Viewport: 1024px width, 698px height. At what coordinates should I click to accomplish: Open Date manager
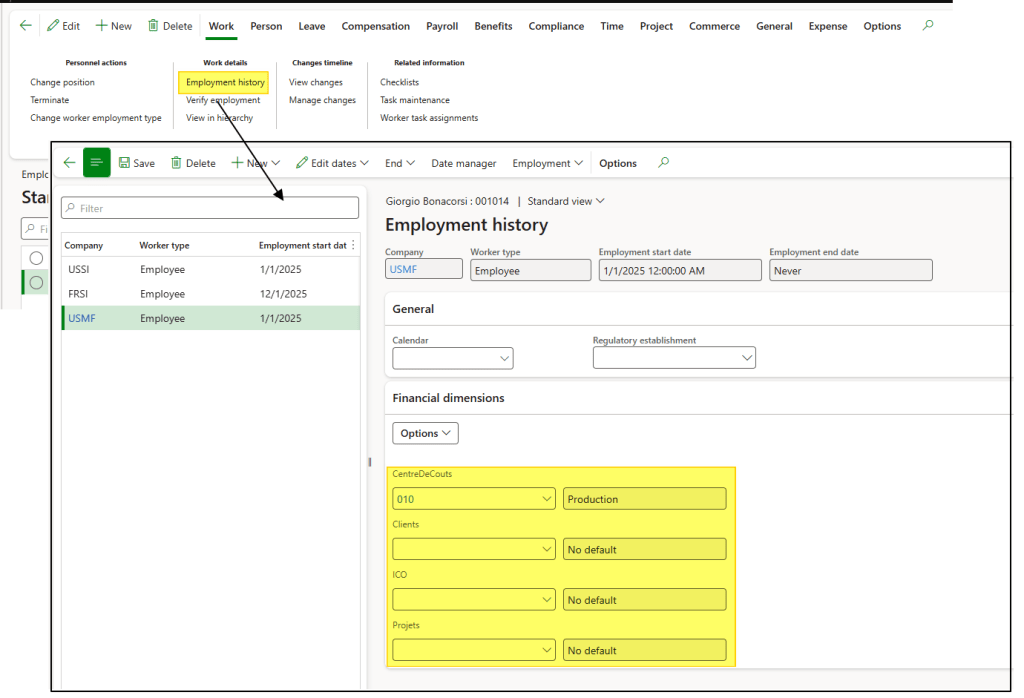click(463, 163)
